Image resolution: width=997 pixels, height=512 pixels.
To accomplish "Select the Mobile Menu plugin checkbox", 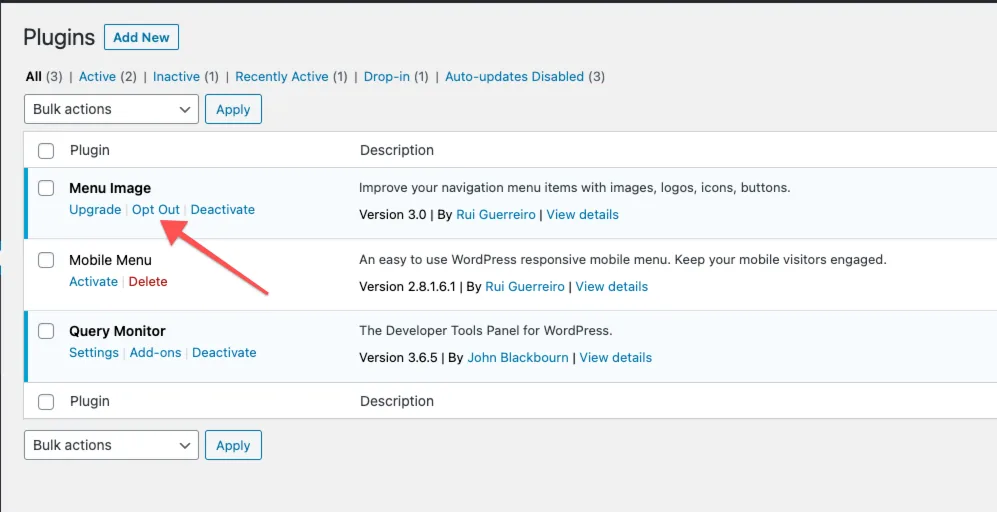I will (46, 260).
